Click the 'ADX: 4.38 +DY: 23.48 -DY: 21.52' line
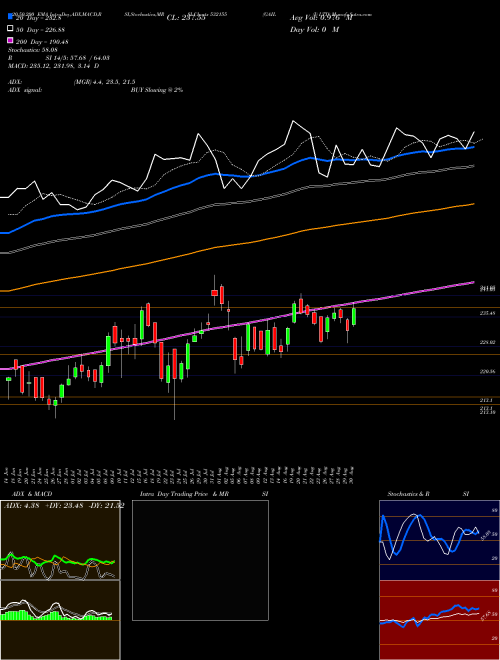The width and height of the screenshot is (500, 660). [64, 506]
